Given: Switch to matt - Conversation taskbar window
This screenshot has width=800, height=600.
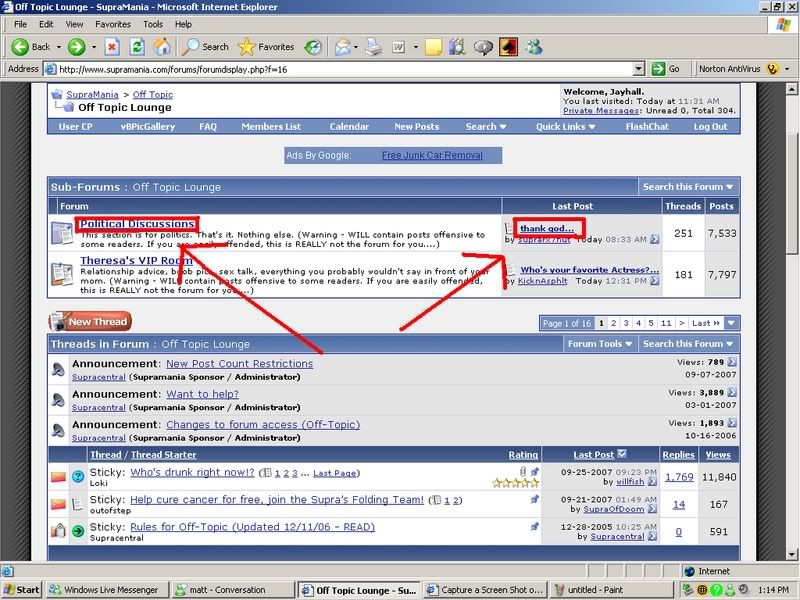Looking at the screenshot, I should coord(232,590).
